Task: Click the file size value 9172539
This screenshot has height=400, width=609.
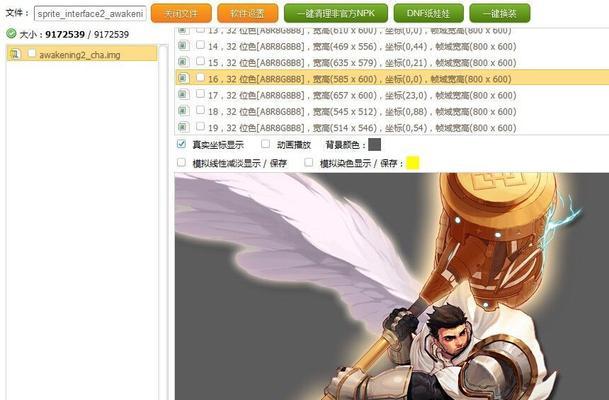Action: click(65, 35)
